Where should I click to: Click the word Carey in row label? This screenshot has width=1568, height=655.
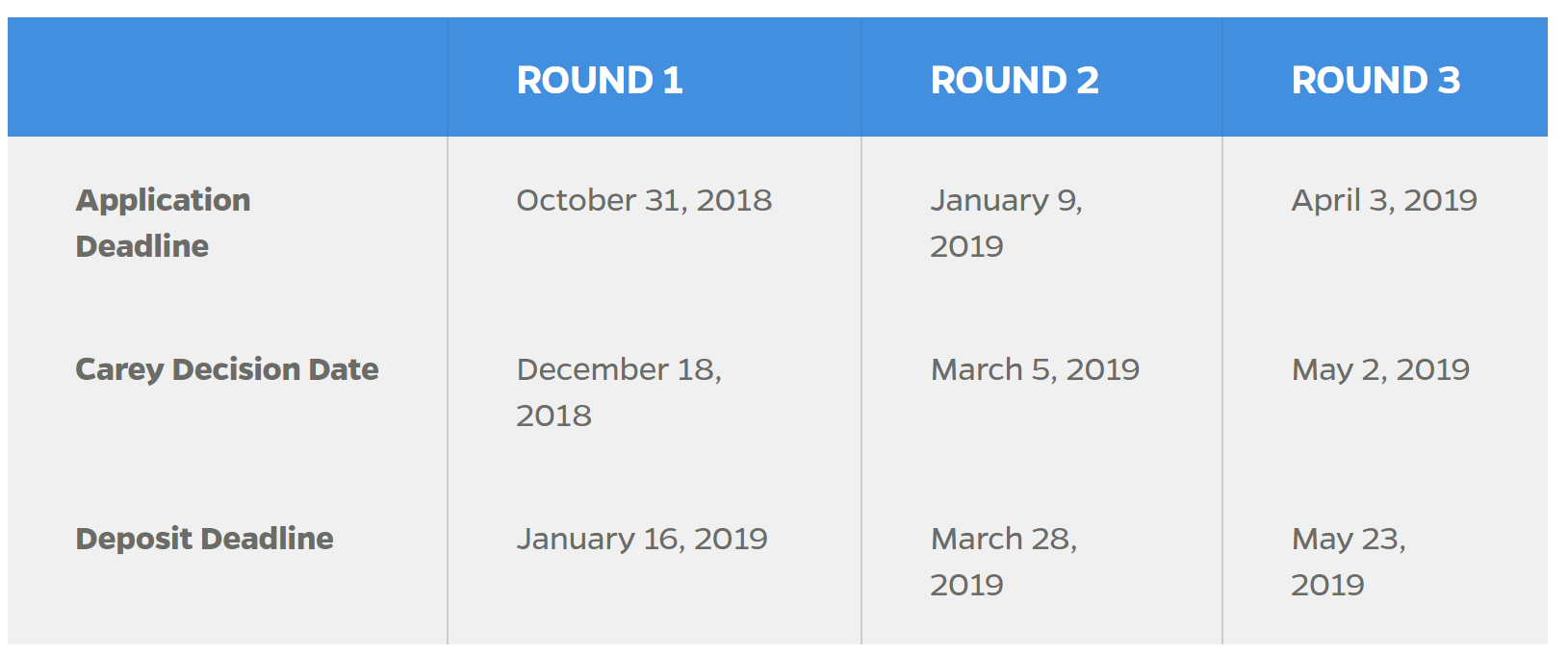[119, 369]
